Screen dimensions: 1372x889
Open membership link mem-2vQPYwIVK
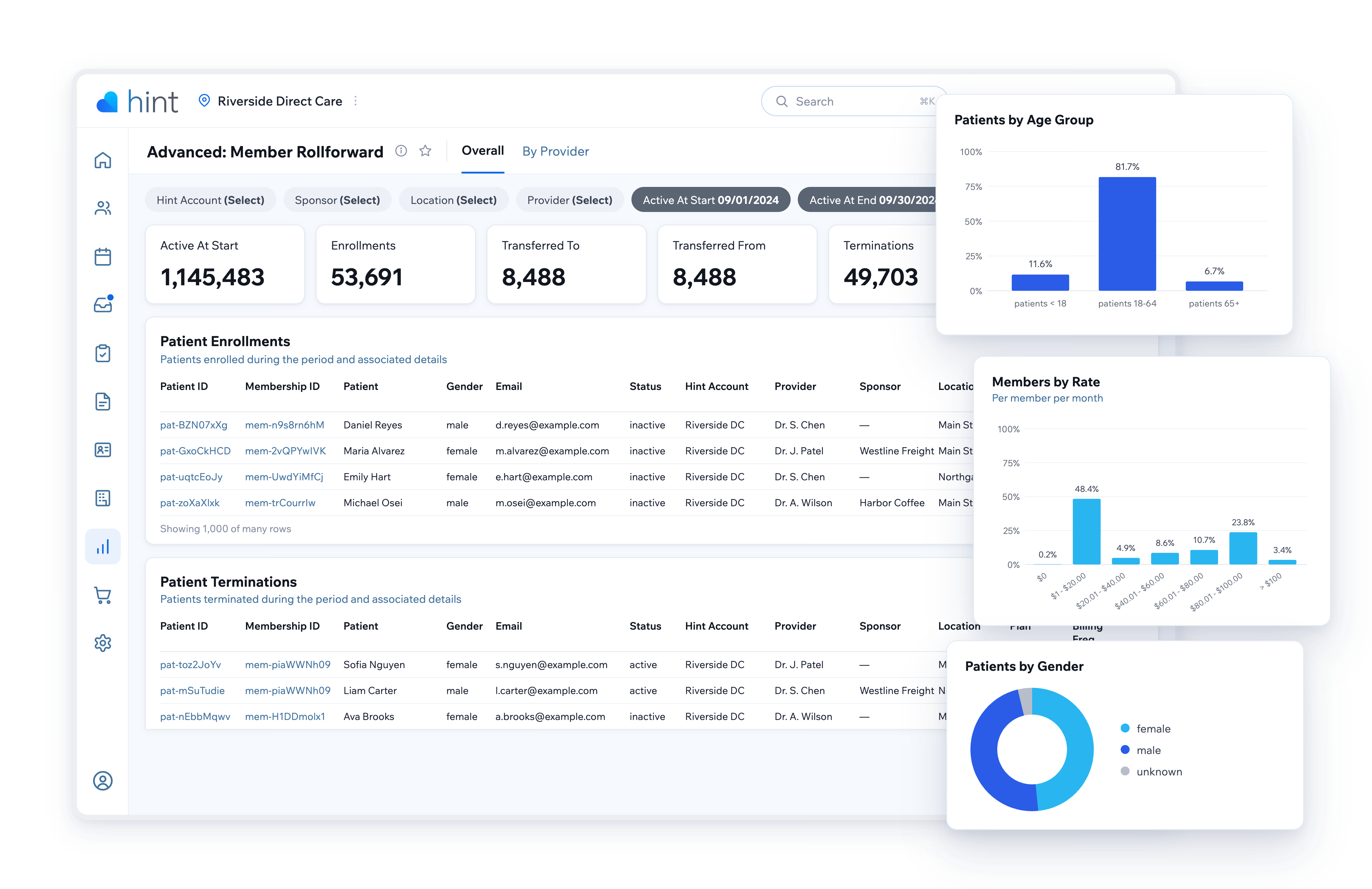(285, 451)
